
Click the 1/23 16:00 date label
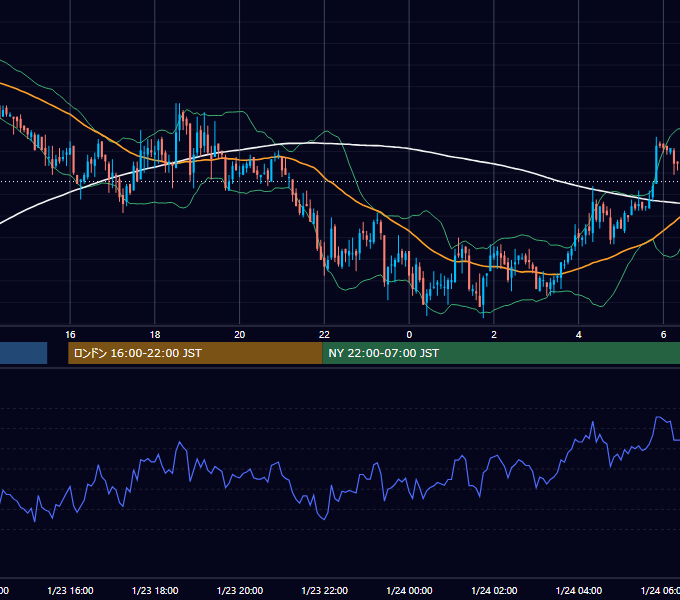pos(70,590)
